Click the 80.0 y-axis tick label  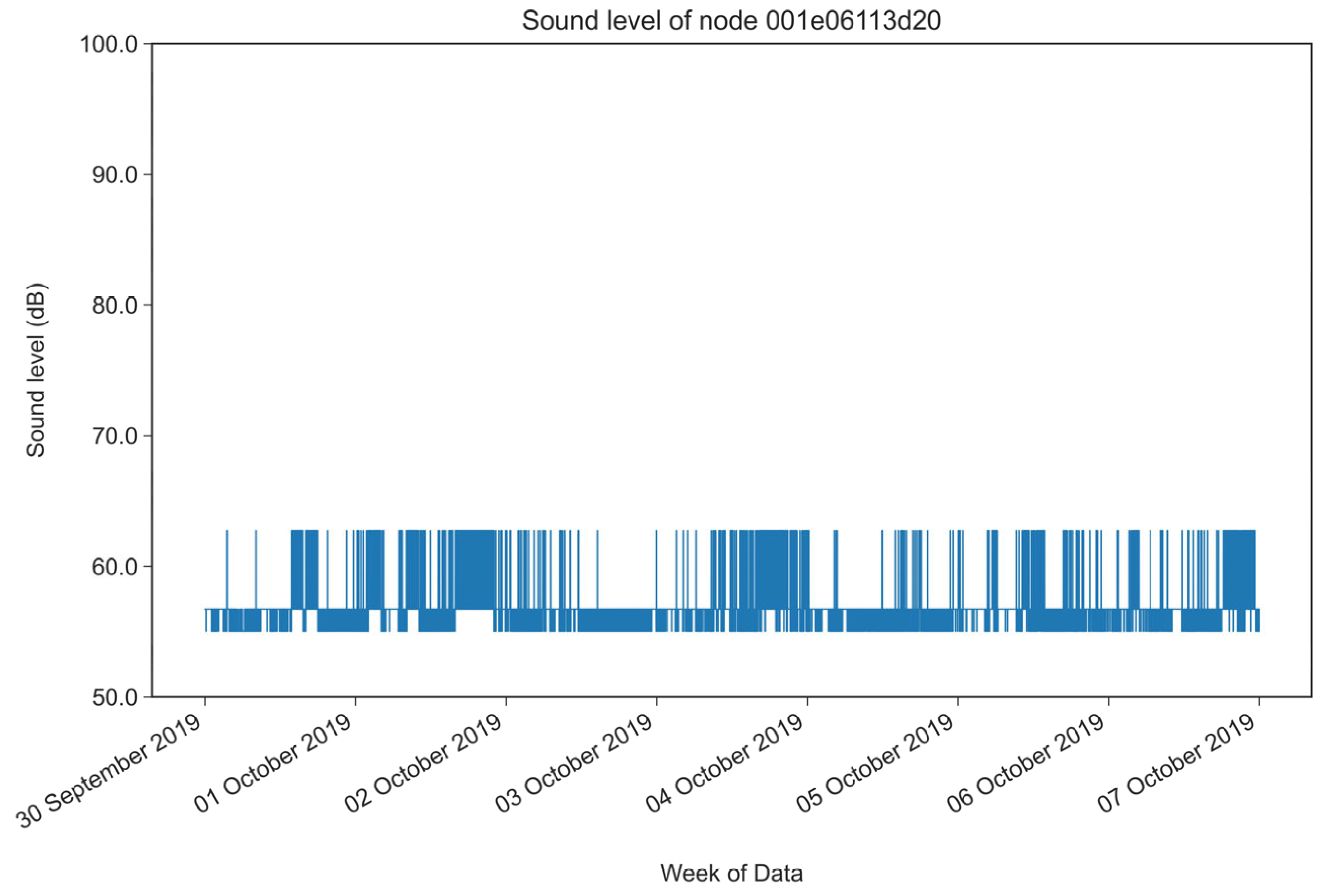point(114,306)
